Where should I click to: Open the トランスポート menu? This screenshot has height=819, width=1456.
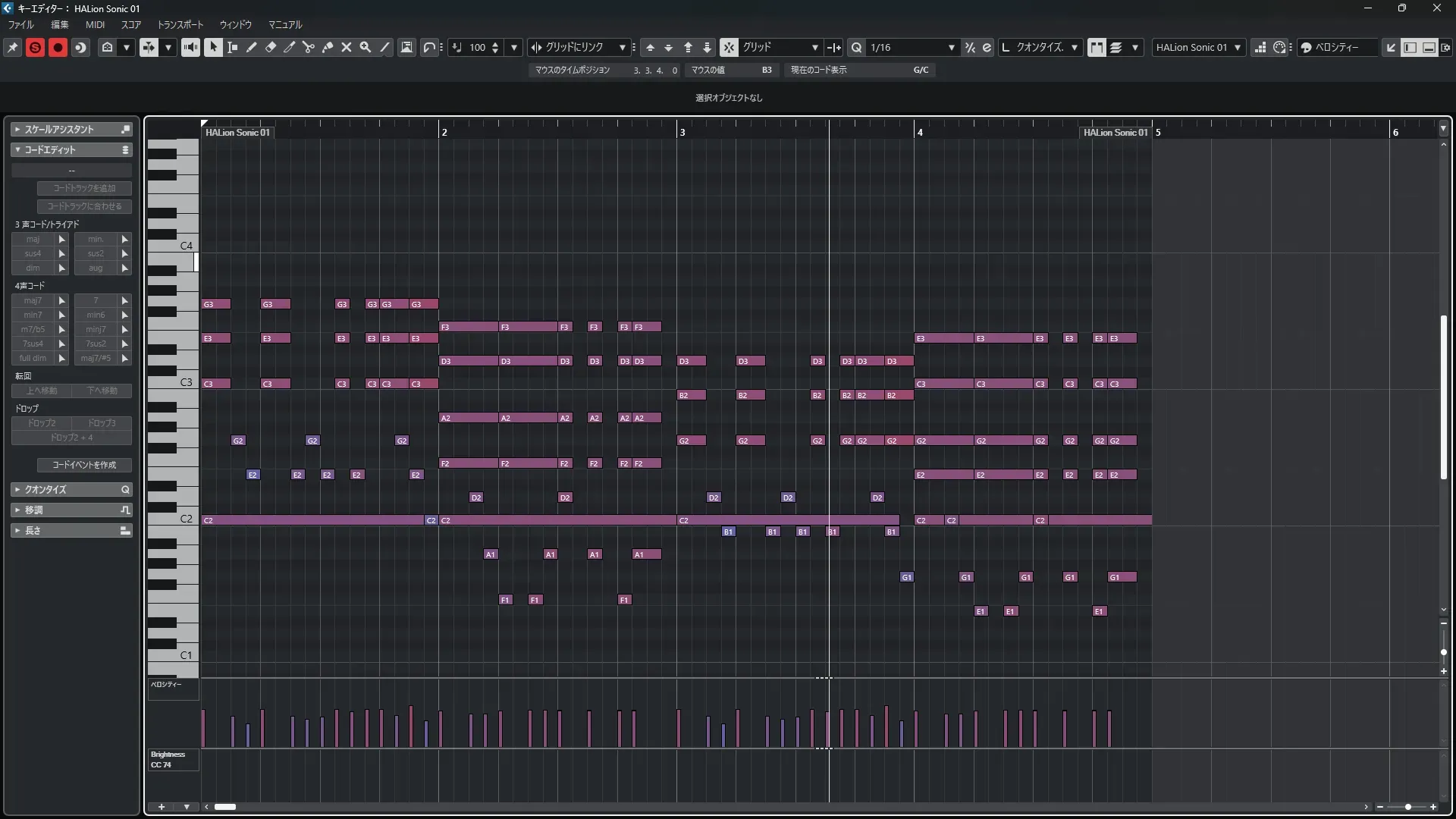[x=180, y=24]
